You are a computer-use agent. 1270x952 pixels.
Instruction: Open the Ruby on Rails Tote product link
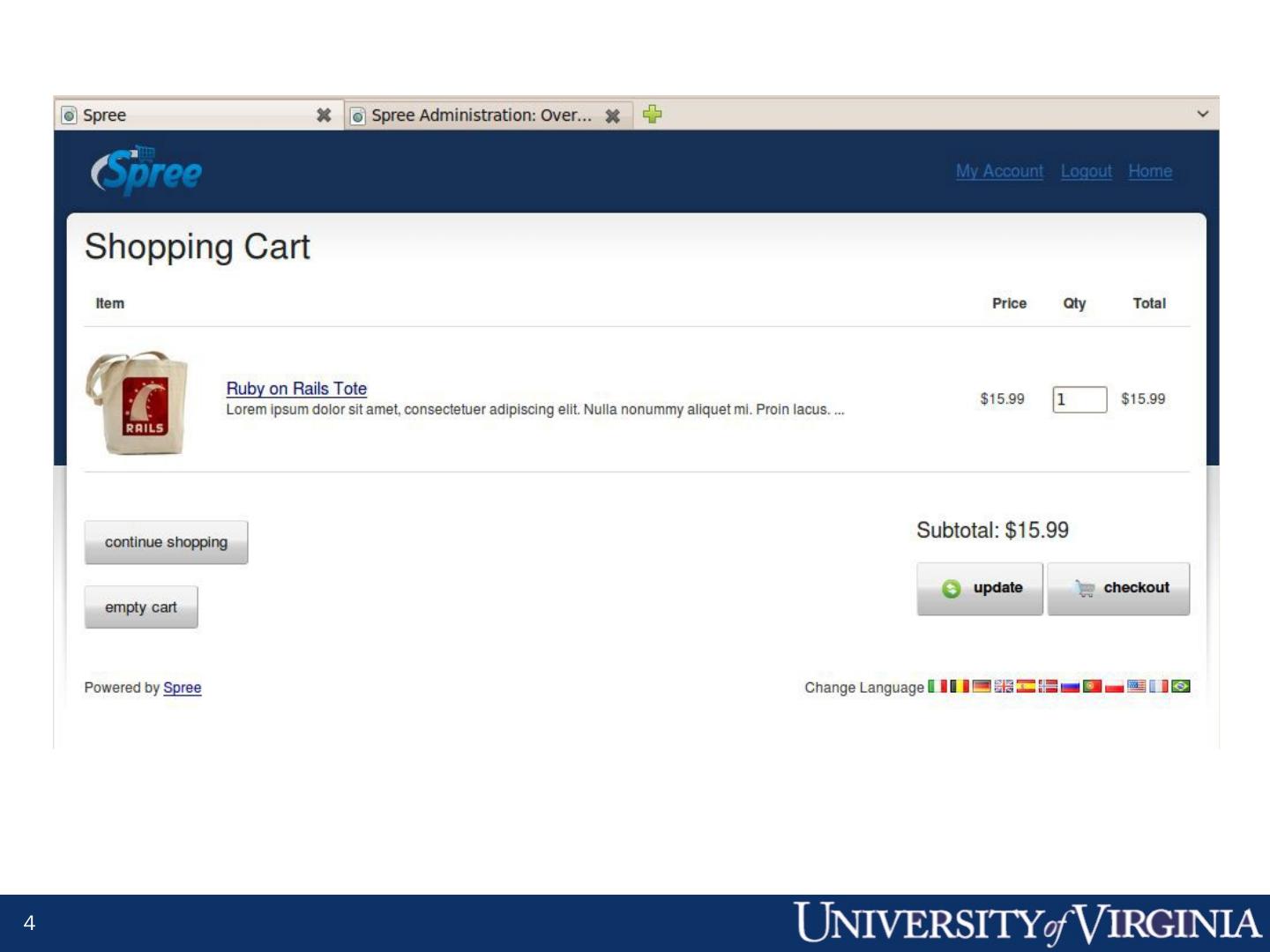click(x=296, y=389)
